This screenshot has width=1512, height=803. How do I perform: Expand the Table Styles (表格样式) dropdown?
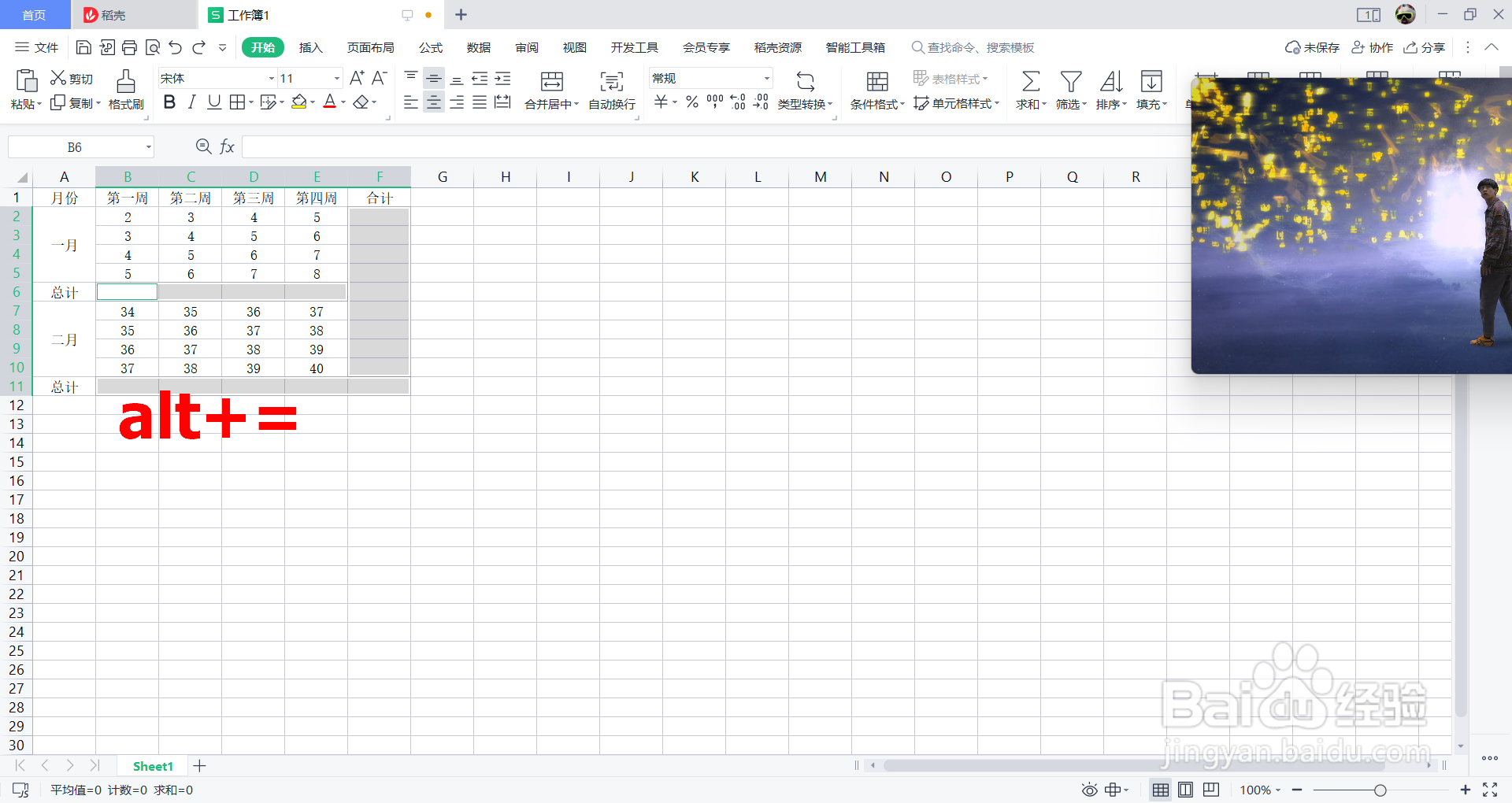pos(984,79)
